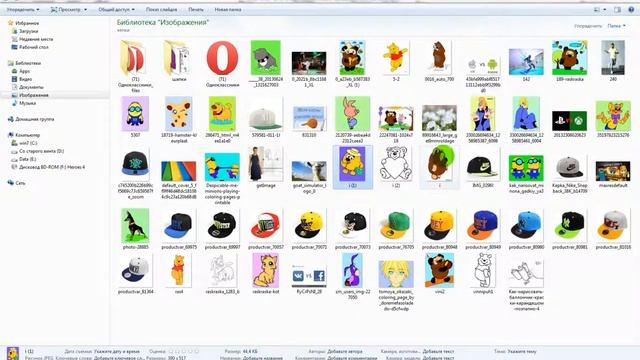This screenshot has width=640, height=360.
Task: Open view-mode options dropdown arrow
Action: [x=605, y=9]
